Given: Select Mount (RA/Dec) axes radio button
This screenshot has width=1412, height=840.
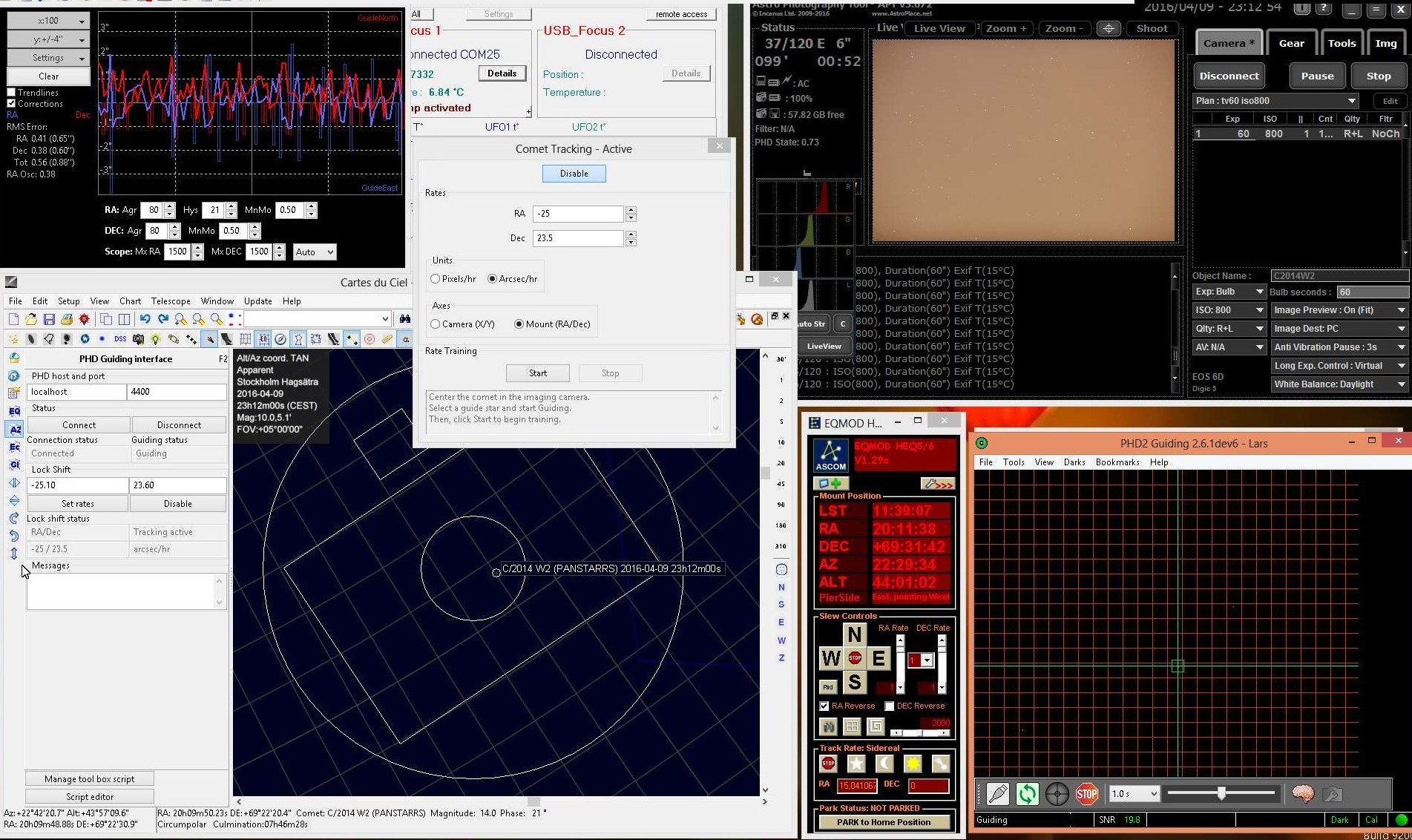Looking at the screenshot, I should pos(519,324).
